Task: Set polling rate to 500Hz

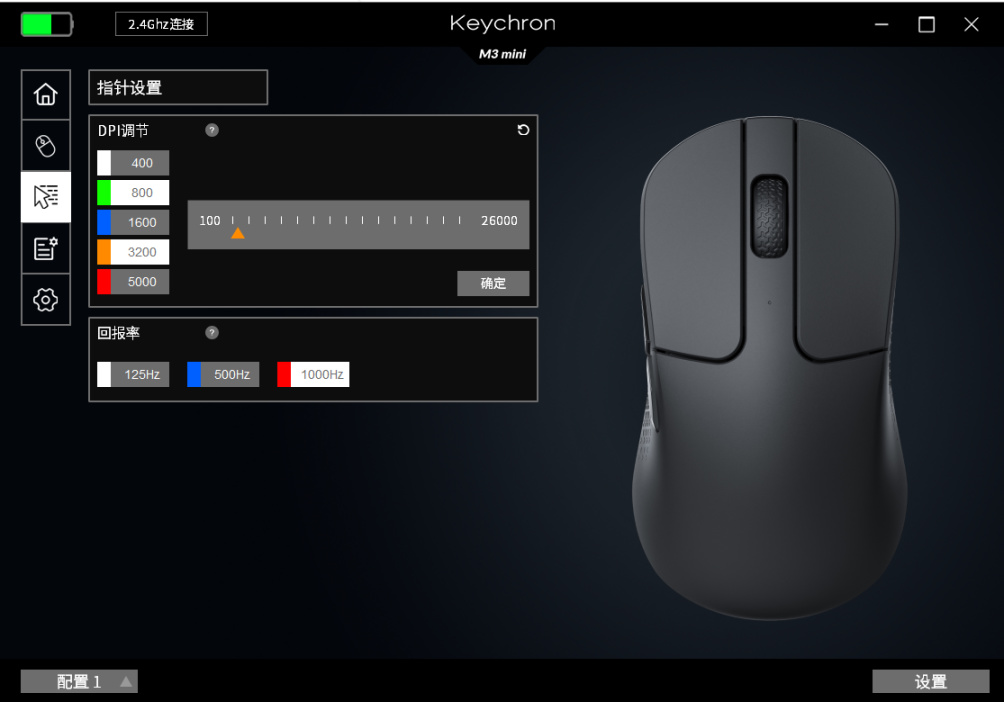Action: pyautogui.click(x=223, y=374)
